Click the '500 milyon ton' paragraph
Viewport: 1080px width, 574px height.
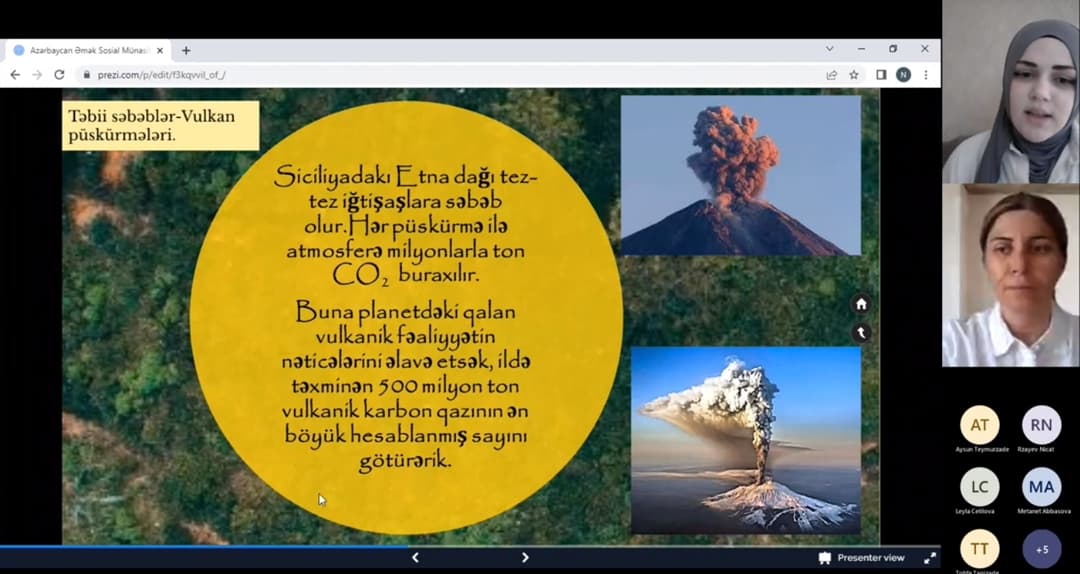(406, 386)
